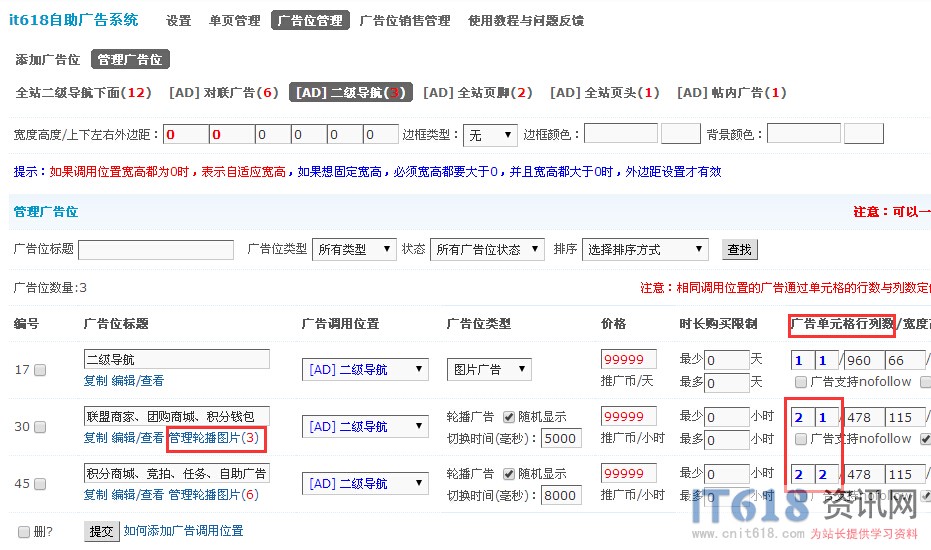Click switch time field showing 5000
The width and height of the screenshot is (931, 550).
coord(561,438)
